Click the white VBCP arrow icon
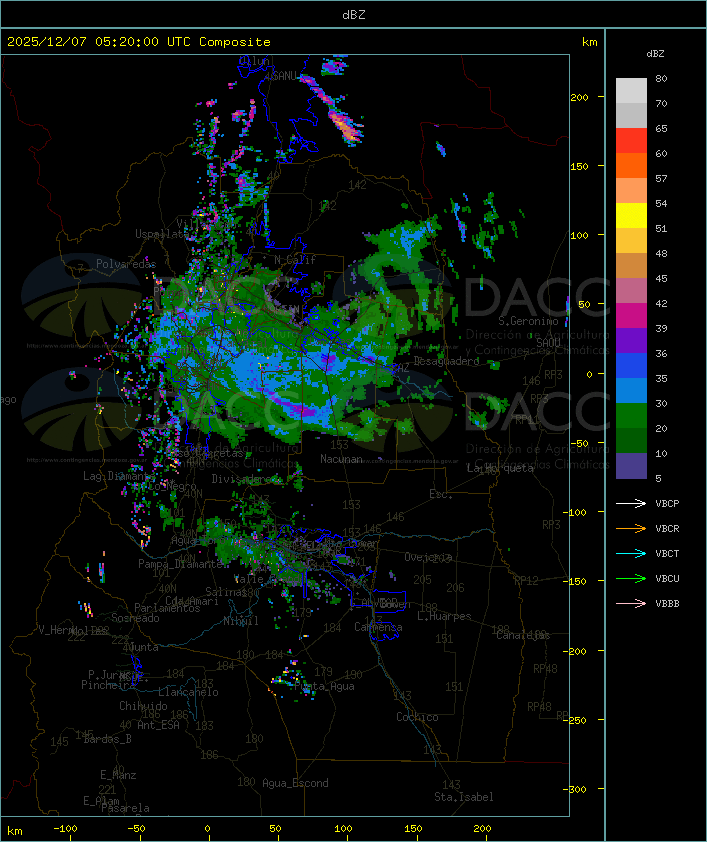707x842 pixels. (x=631, y=504)
